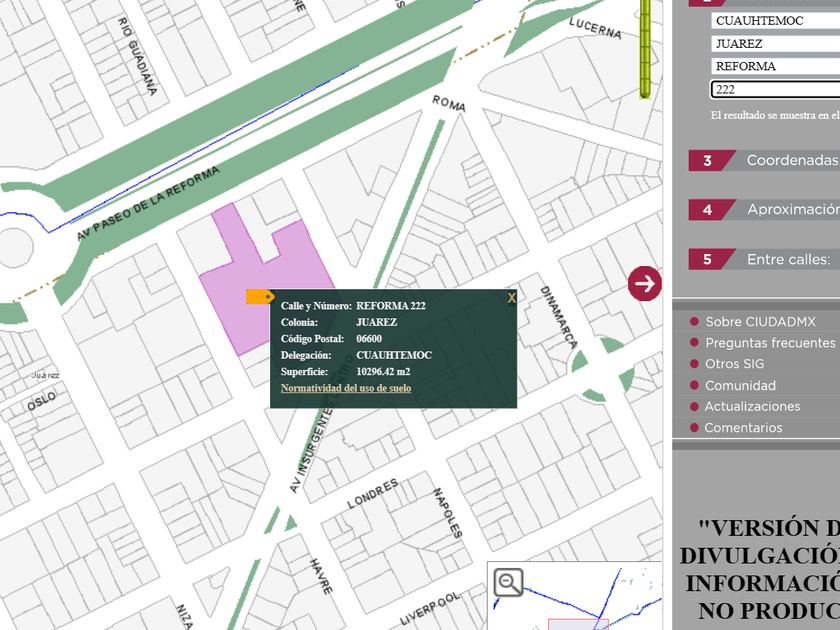Click the CUAUHTEMOC delegation field

pos(775,20)
